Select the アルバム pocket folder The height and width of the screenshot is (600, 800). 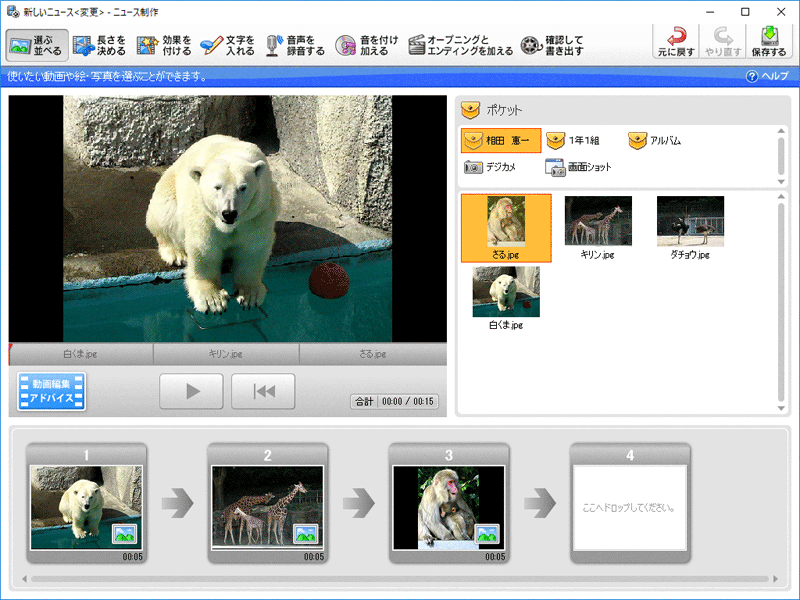(655, 141)
